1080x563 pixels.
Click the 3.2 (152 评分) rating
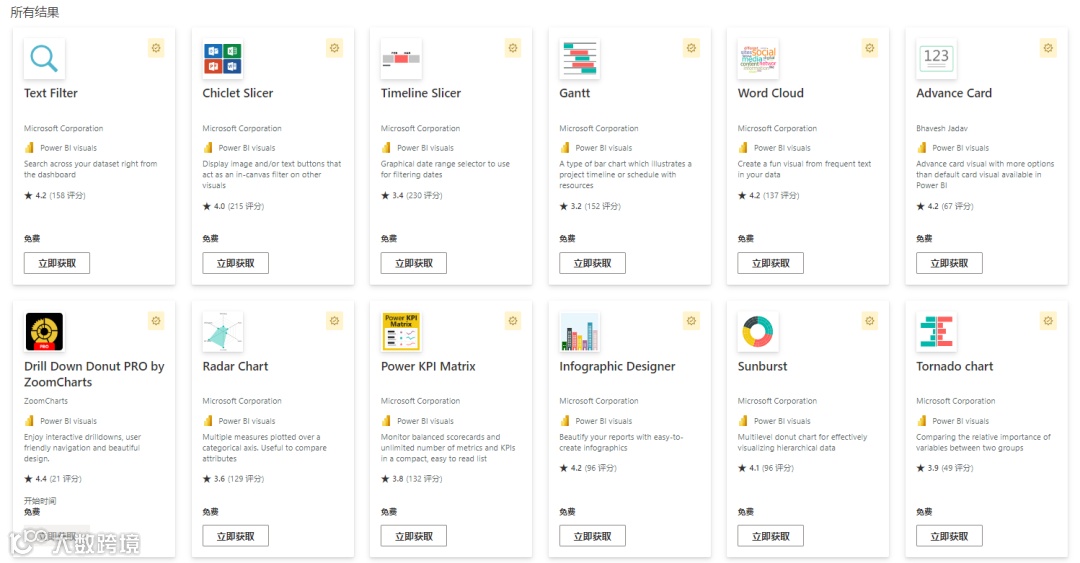pyautogui.click(x=590, y=206)
